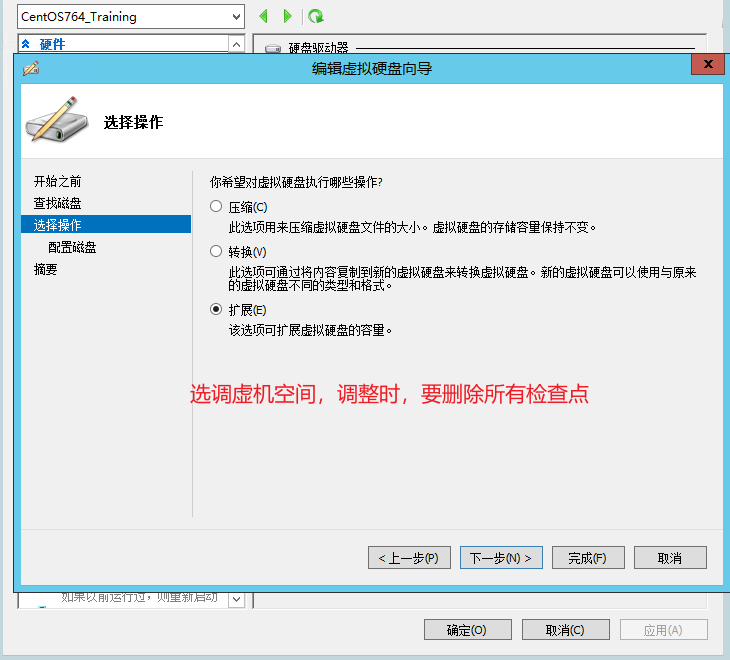Click the scroll up arrow in hardware list
The height and width of the screenshot is (660, 730).
(237, 45)
